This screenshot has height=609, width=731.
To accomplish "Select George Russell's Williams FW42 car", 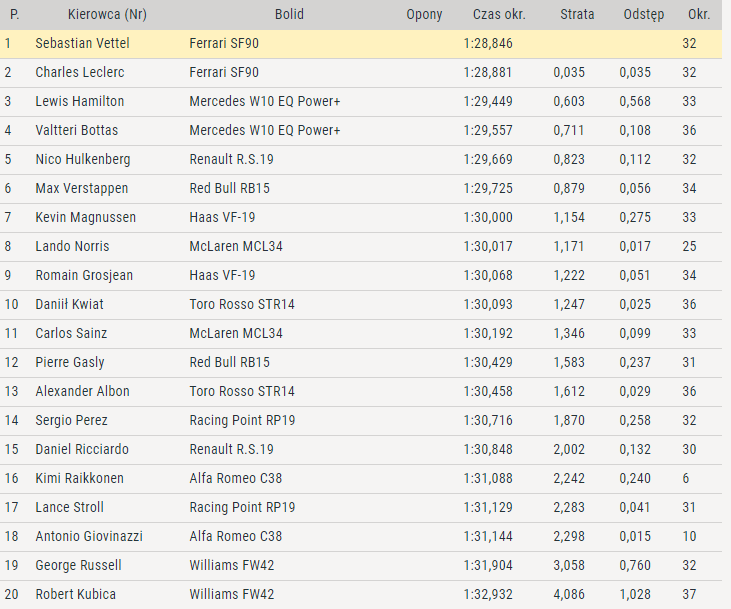I will (230, 566).
